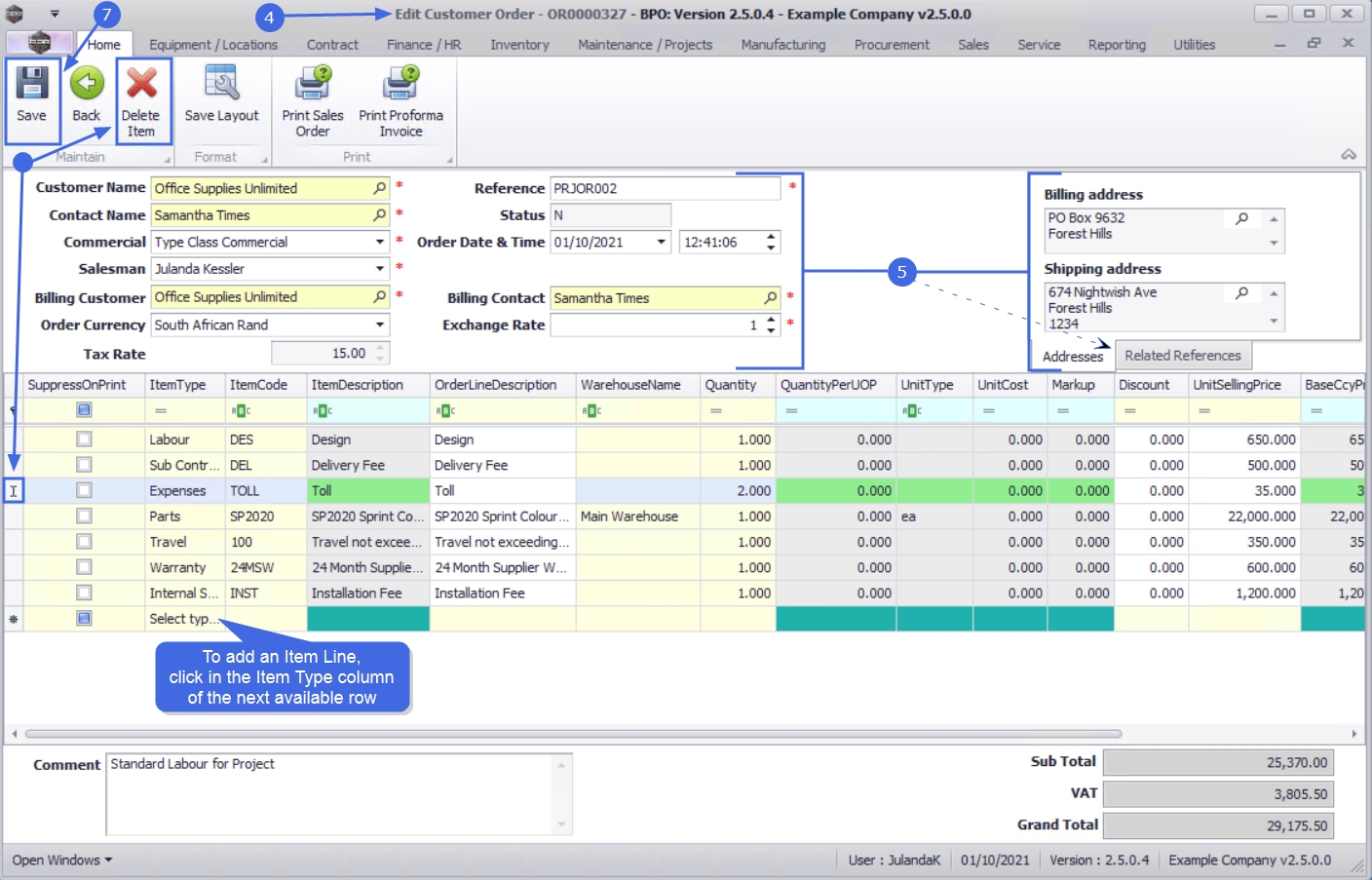This screenshot has width=1372, height=880.
Task: Click the Billing Contact lookup magnifier
Action: pyautogui.click(x=770, y=298)
